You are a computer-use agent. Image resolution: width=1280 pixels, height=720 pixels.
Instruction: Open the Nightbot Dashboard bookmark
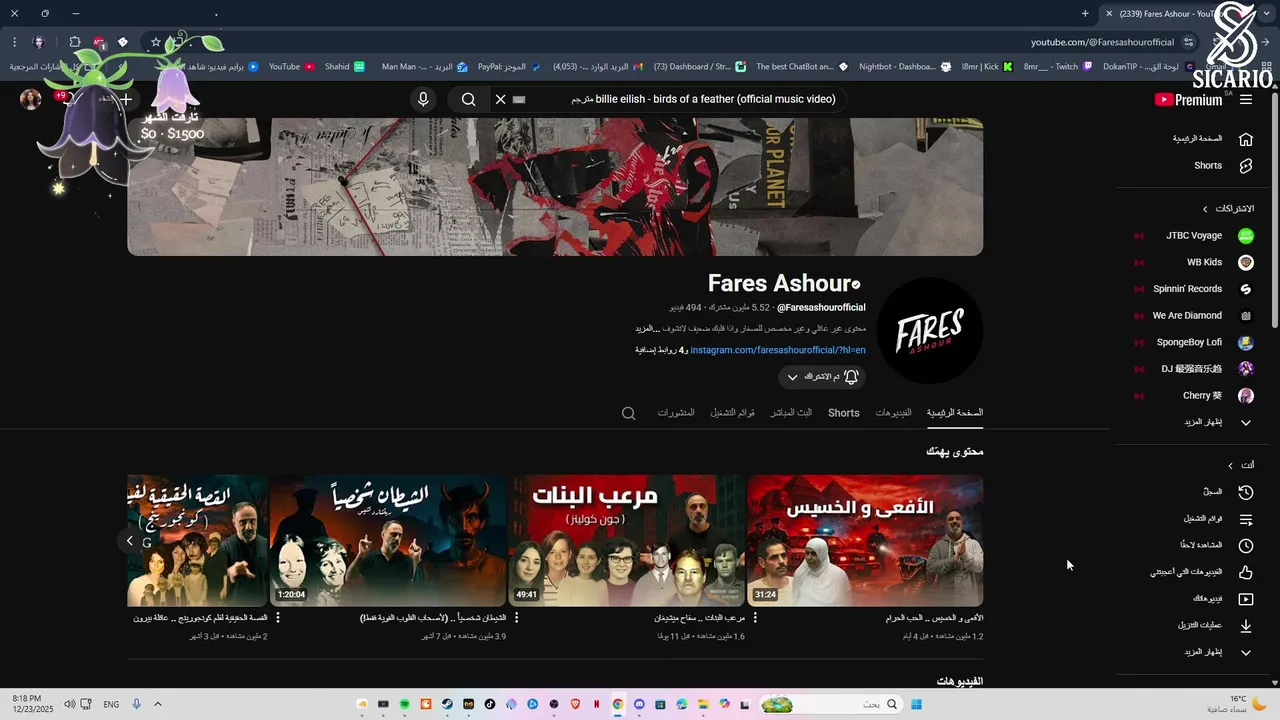[x=904, y=67]
